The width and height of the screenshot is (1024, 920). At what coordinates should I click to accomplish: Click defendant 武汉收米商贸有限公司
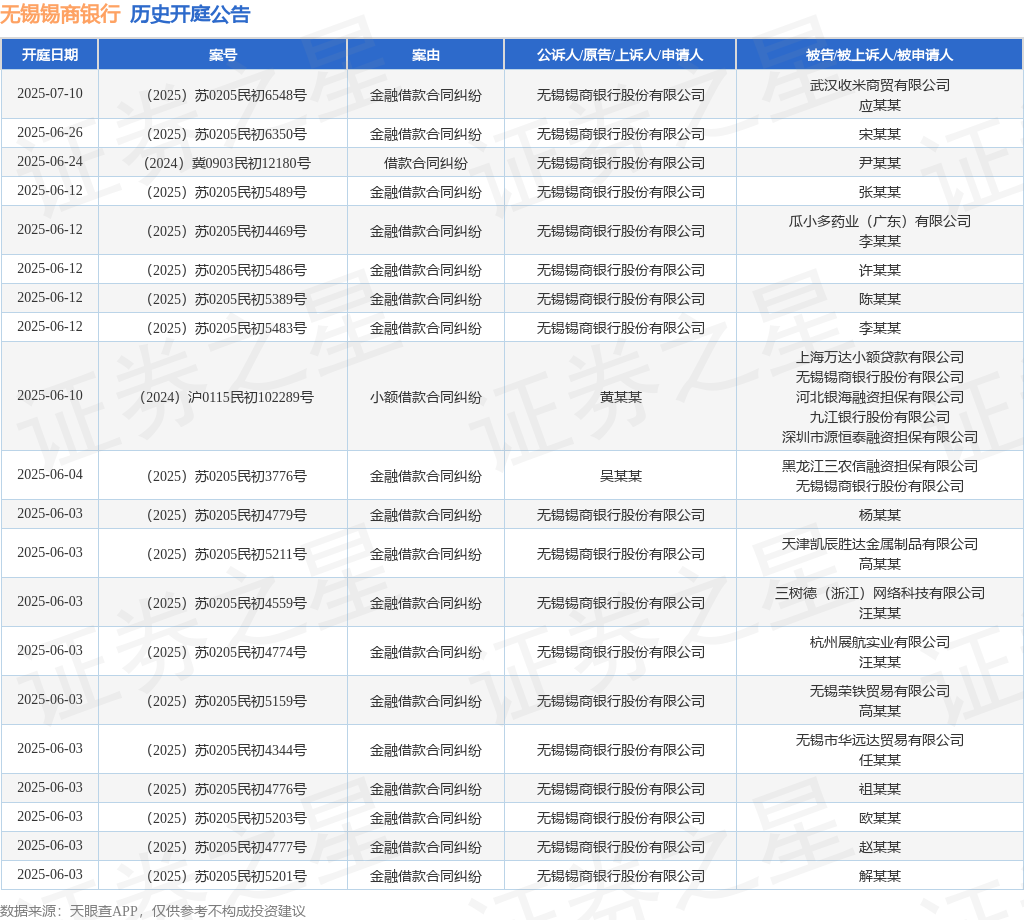[880, 85]
